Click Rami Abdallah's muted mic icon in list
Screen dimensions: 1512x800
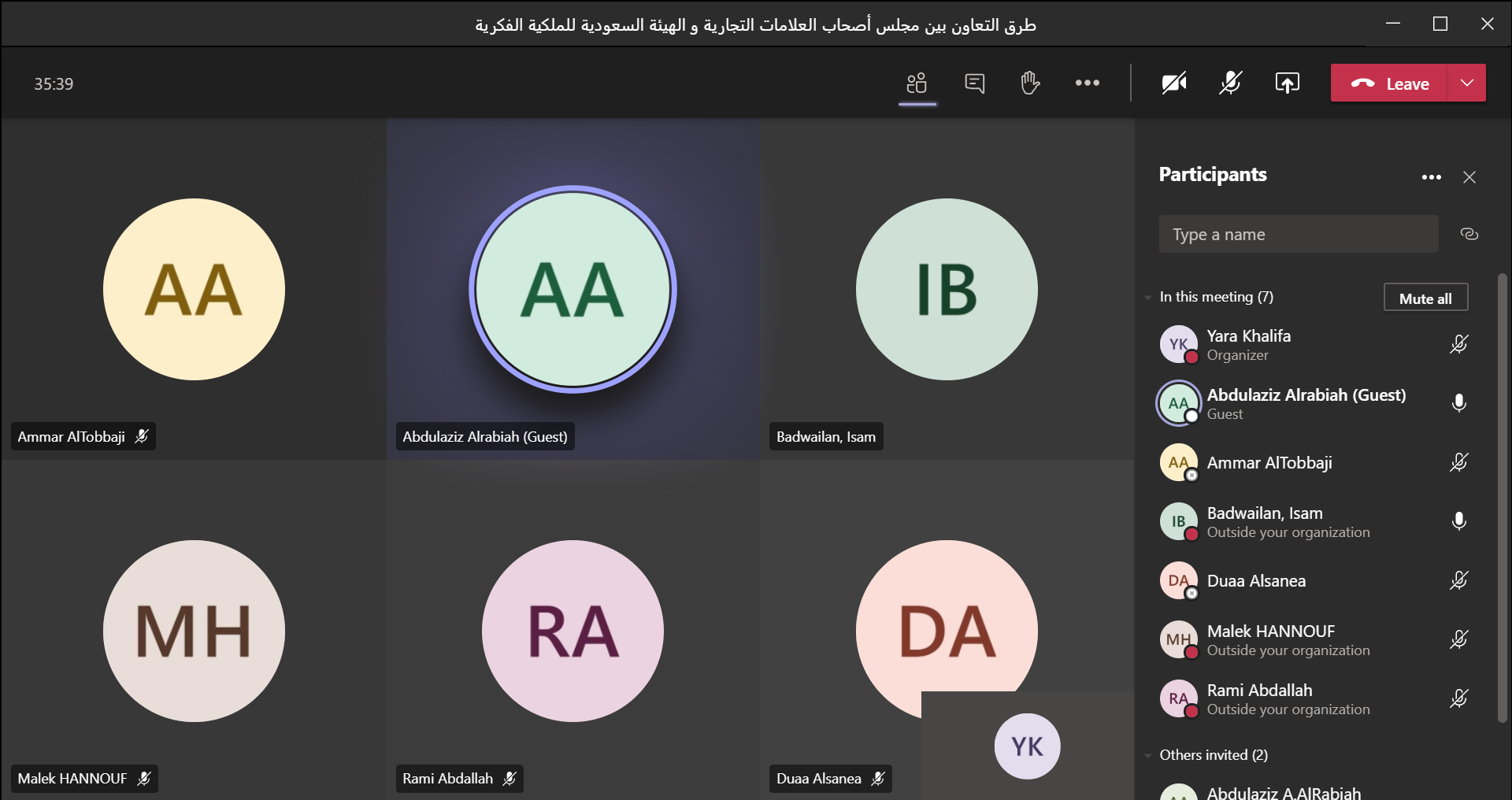point(1459,698)
